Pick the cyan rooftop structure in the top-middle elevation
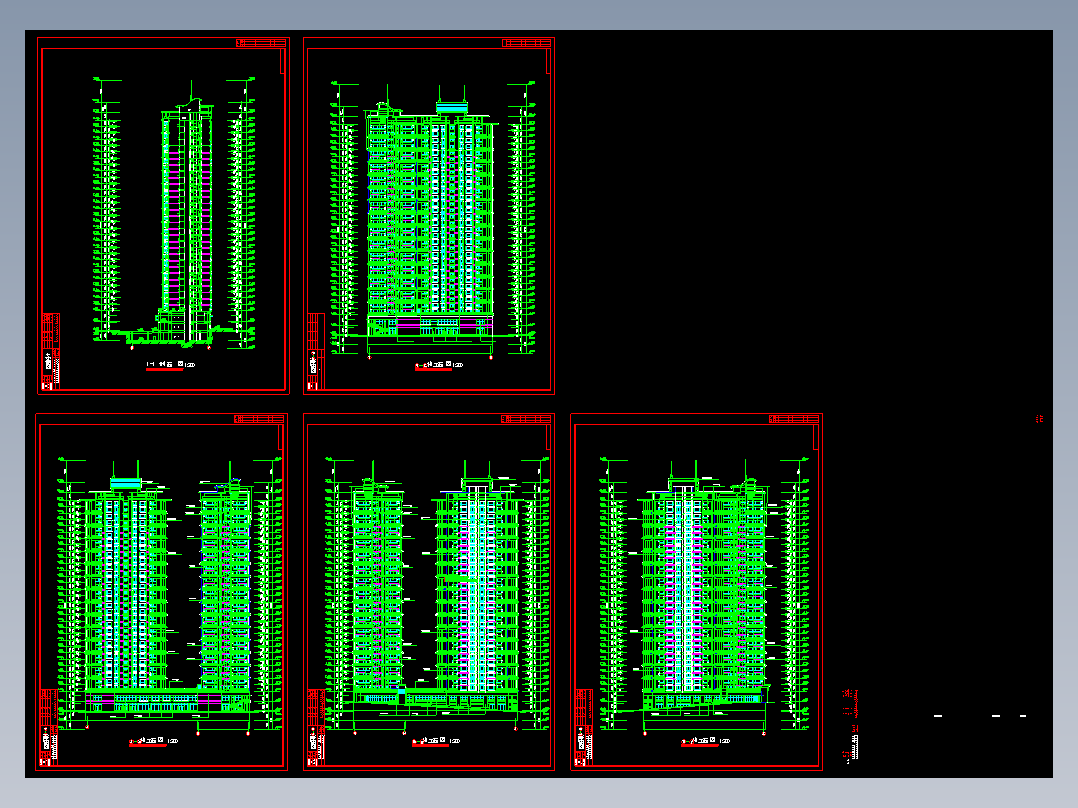Screen dimensions: 1078x808 [452, 108]
